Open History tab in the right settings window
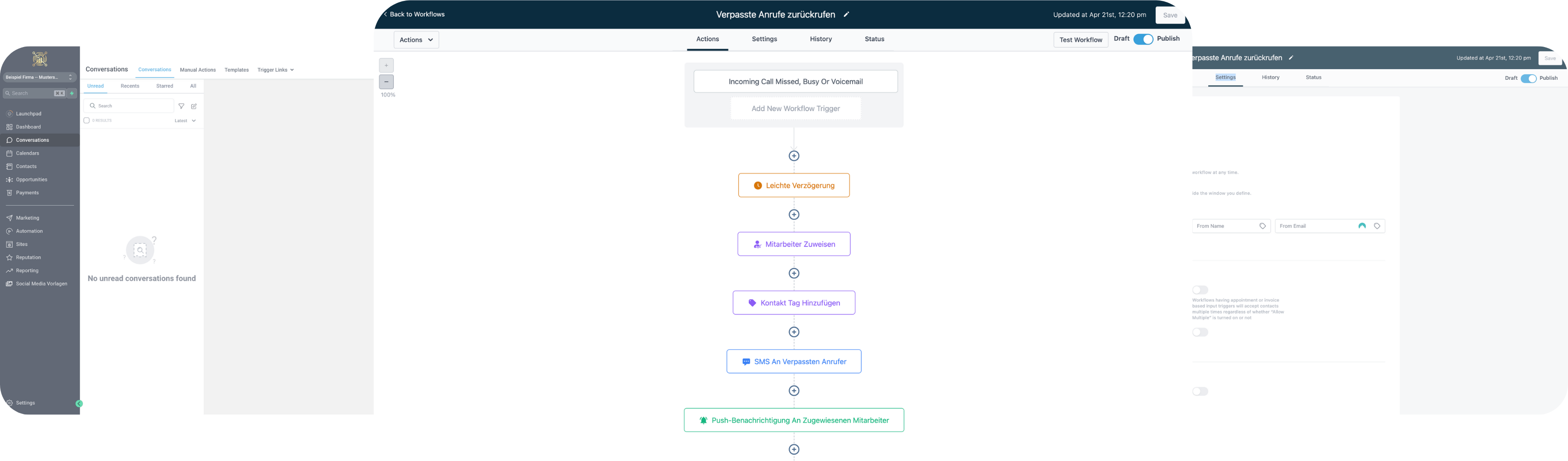The width and height of the screenshot is (1568, 461). [x=1270, y=77]
